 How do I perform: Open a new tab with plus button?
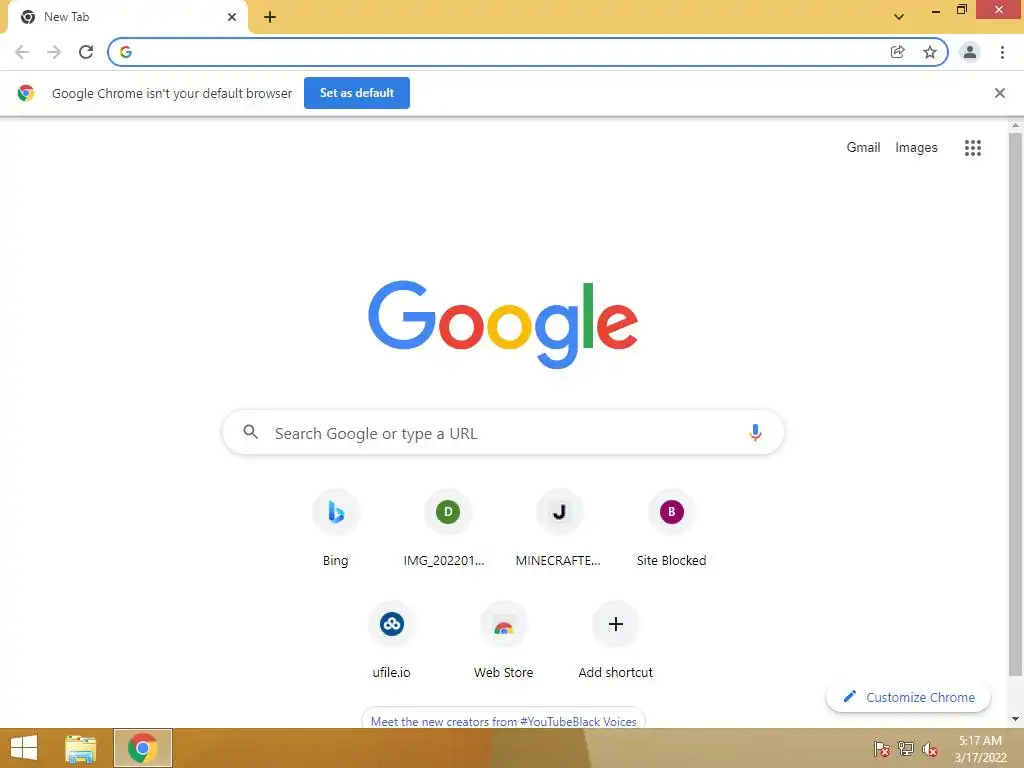click(270, 17)
